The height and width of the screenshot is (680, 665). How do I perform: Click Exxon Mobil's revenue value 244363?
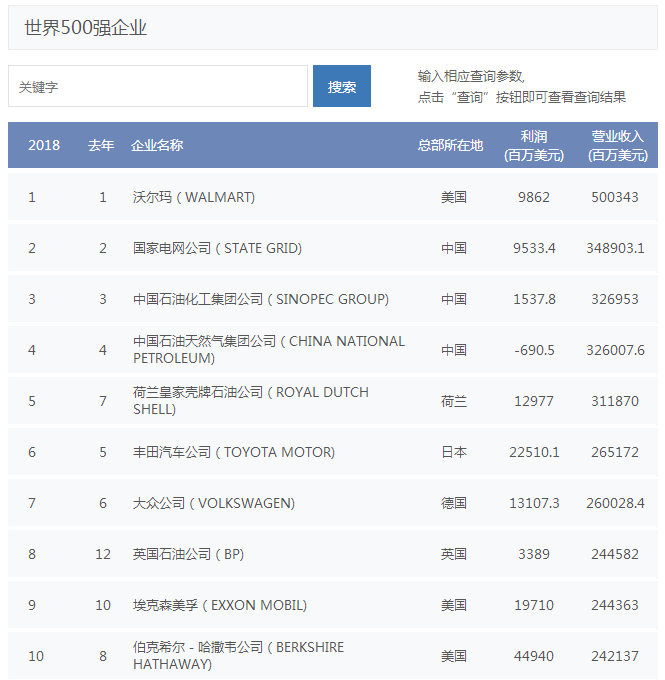pyautogui.click(x=615, y=605)
